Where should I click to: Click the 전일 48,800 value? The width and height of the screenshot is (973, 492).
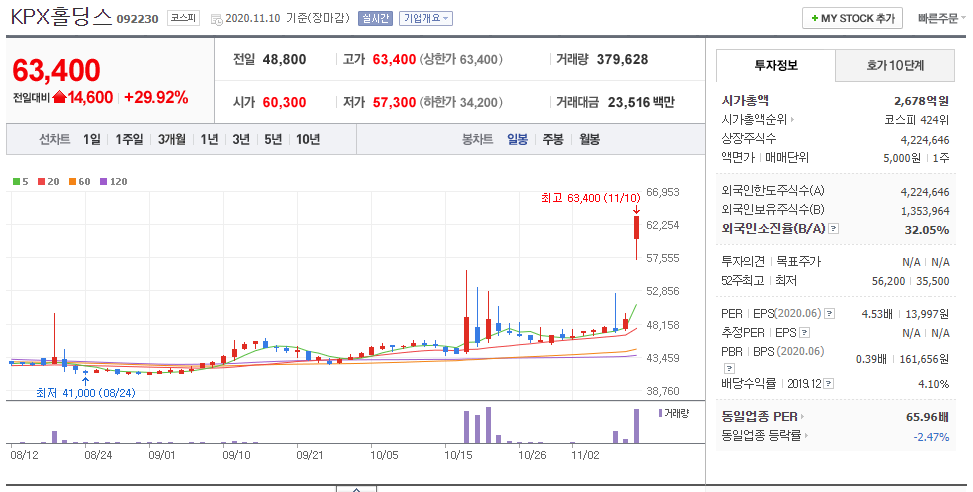click(284, 60)
